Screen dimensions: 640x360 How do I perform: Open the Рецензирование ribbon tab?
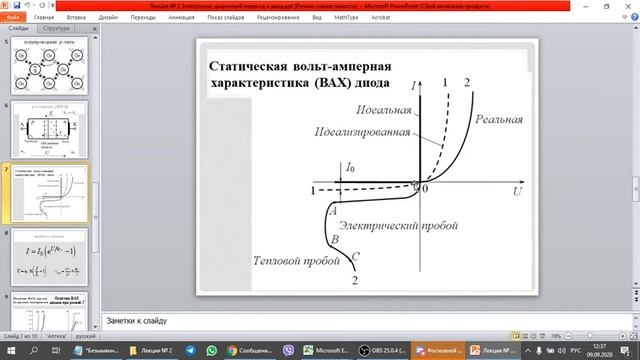[x=278, y=18]
